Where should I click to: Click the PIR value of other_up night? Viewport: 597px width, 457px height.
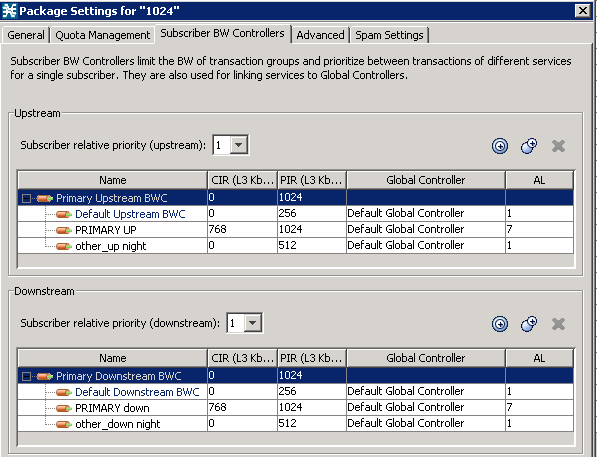click(x=311, y=245)
